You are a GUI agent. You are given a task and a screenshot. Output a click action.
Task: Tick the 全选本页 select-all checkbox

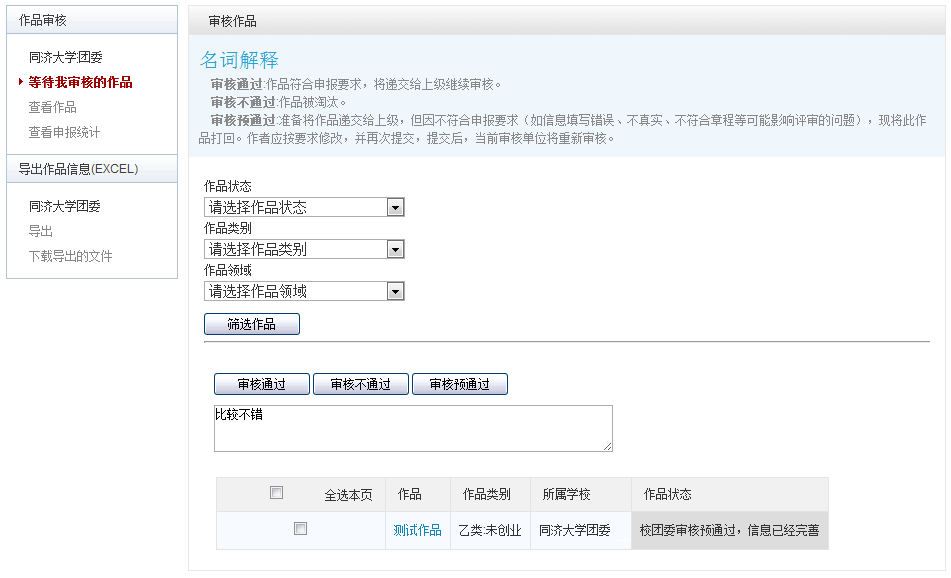277,492
